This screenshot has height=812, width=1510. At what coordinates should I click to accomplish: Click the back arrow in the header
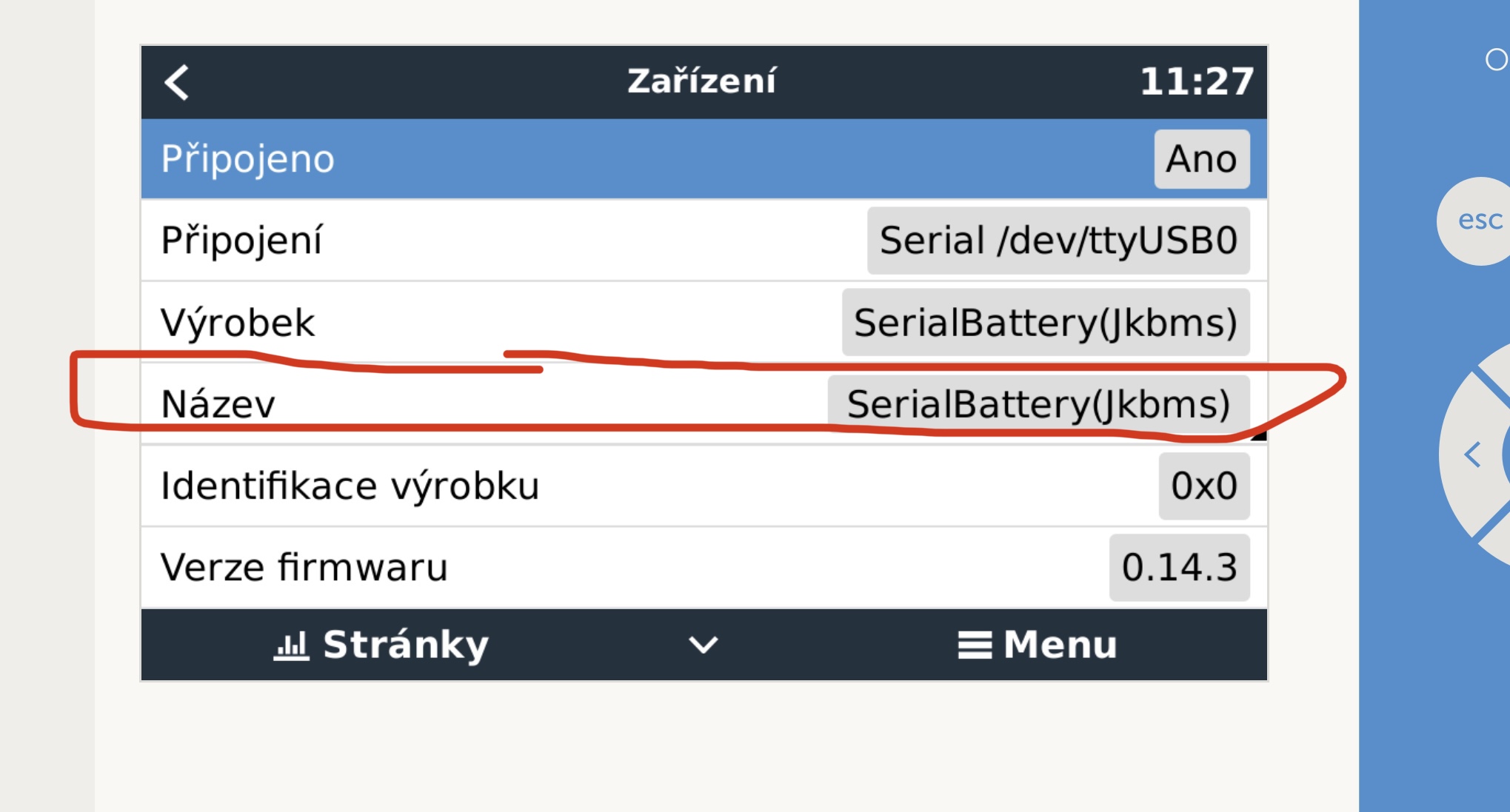click(x=177, y=82)
